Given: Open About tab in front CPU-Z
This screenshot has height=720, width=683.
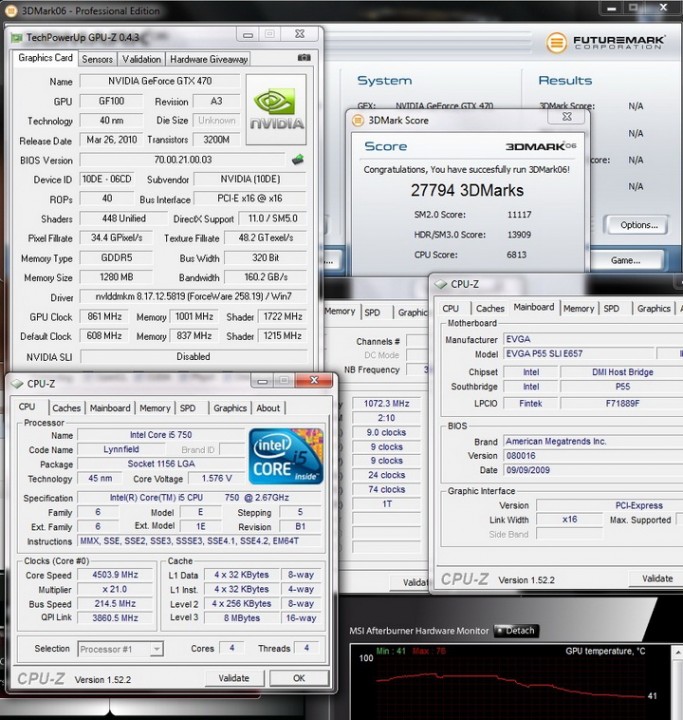Looking at the screenshot, I should click(268, 408).
